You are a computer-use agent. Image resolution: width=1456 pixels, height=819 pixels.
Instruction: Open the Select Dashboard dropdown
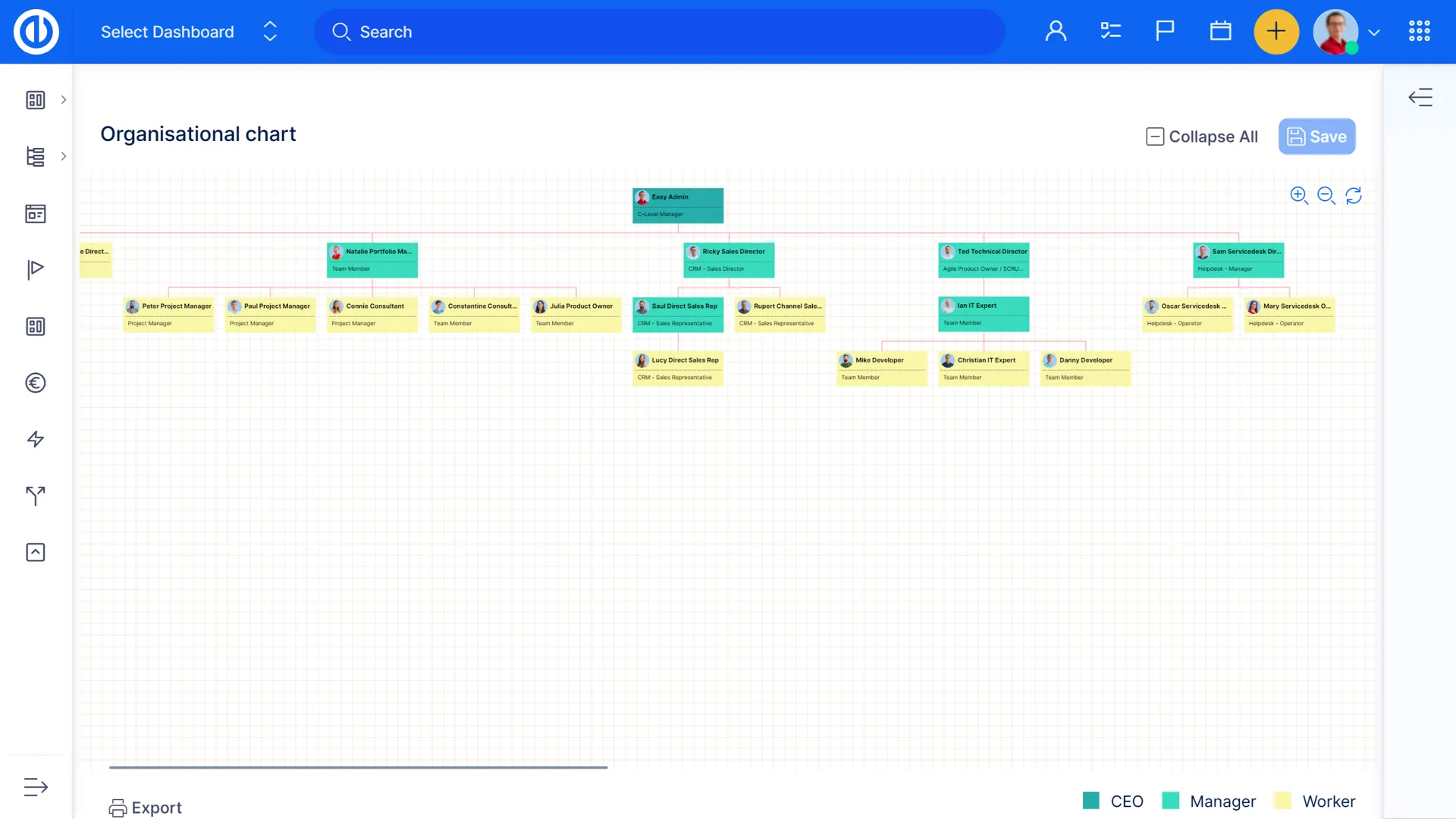pyautogui.click(x=189, y=32)
